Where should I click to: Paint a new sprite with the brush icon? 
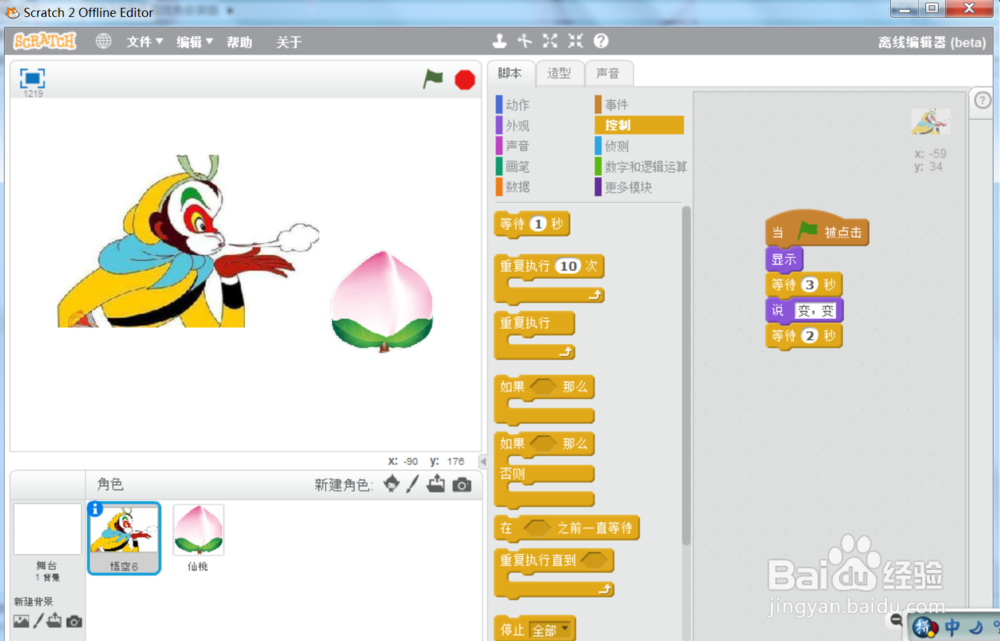413,484
